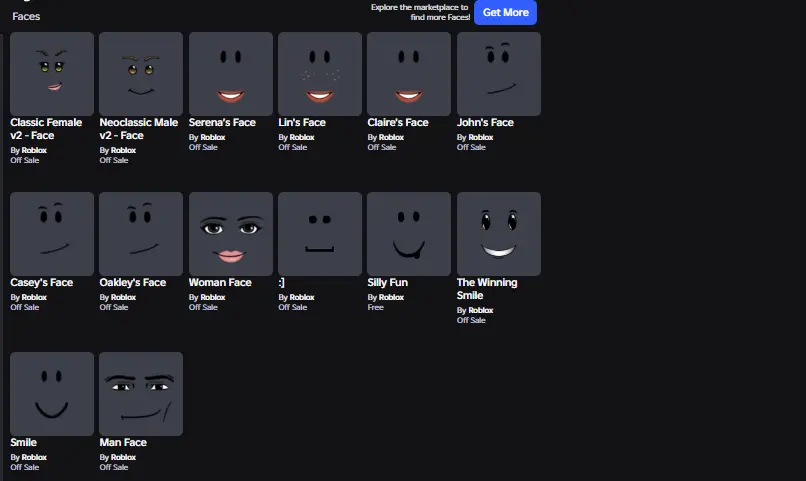Click the Get More button
The width and height of the screenshot is (806, 481).
coord(505,12)
